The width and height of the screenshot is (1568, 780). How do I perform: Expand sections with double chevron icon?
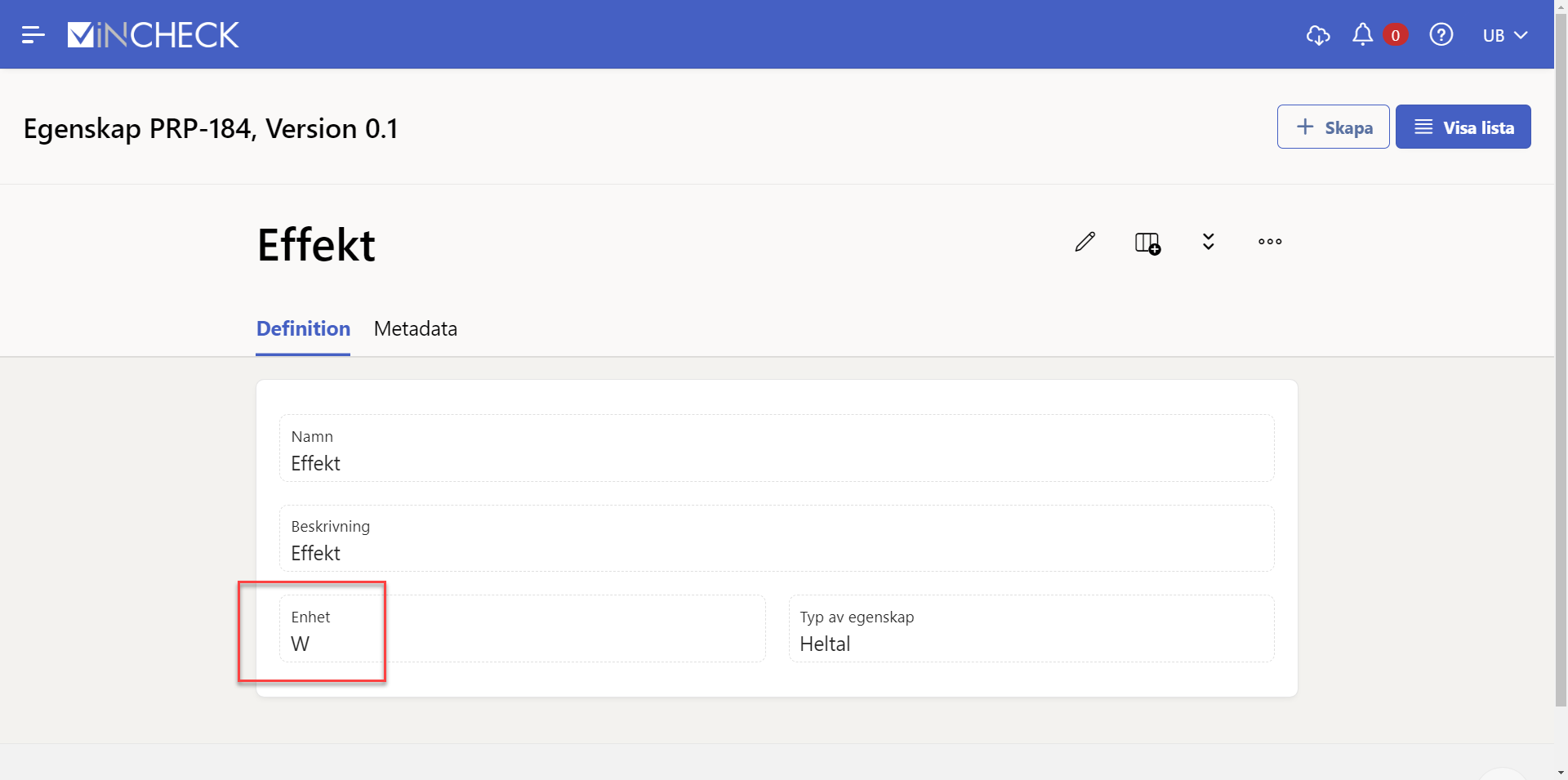point(1209,242)
